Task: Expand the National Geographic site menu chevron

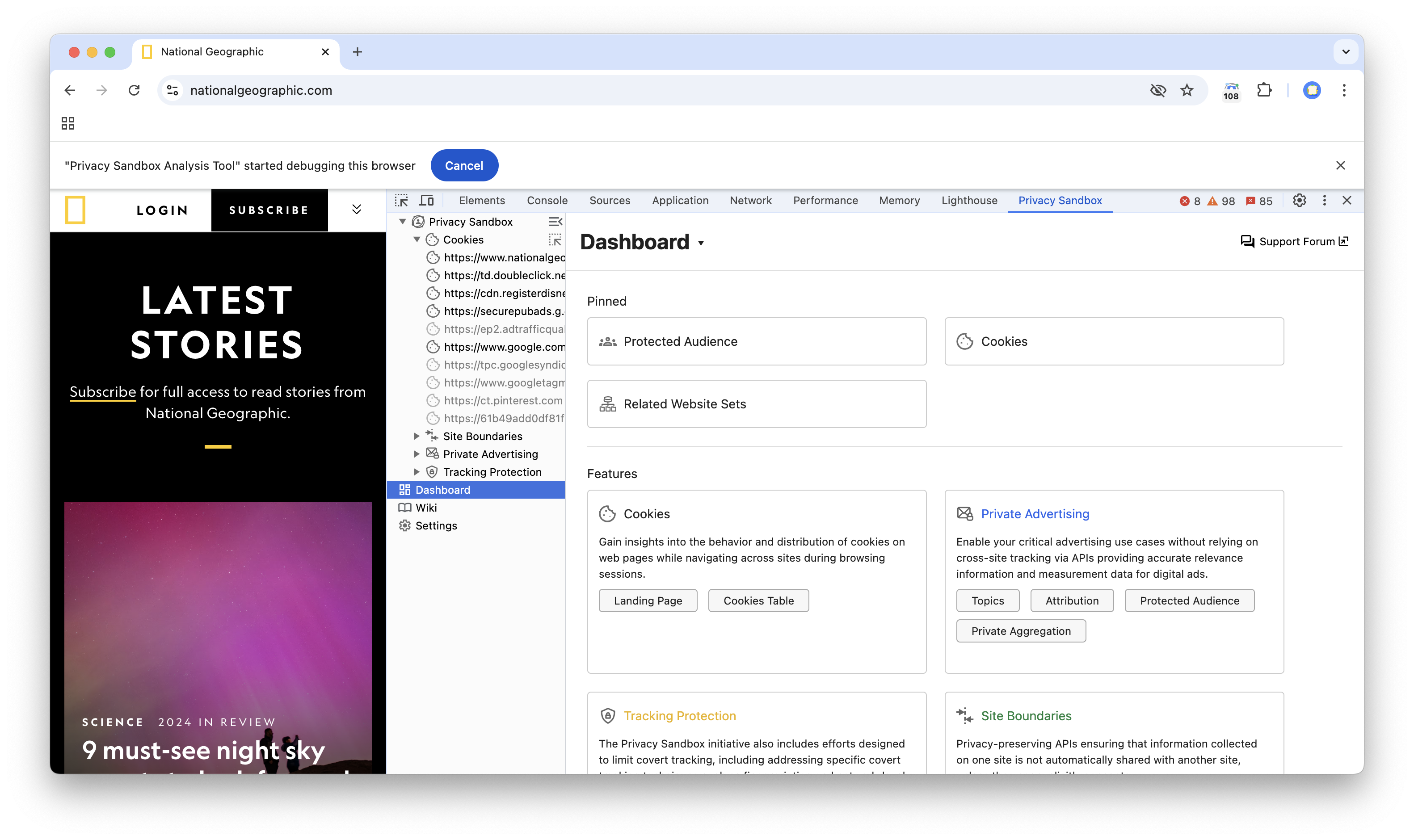Action: 357,210
